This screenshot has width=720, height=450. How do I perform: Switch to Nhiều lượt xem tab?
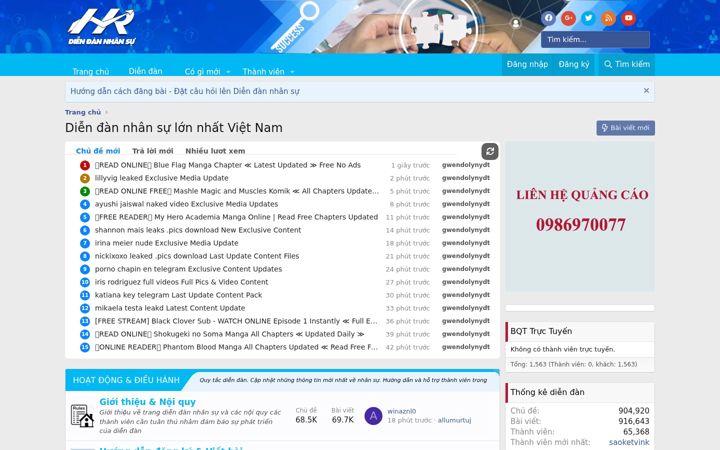tap(215, 151)
